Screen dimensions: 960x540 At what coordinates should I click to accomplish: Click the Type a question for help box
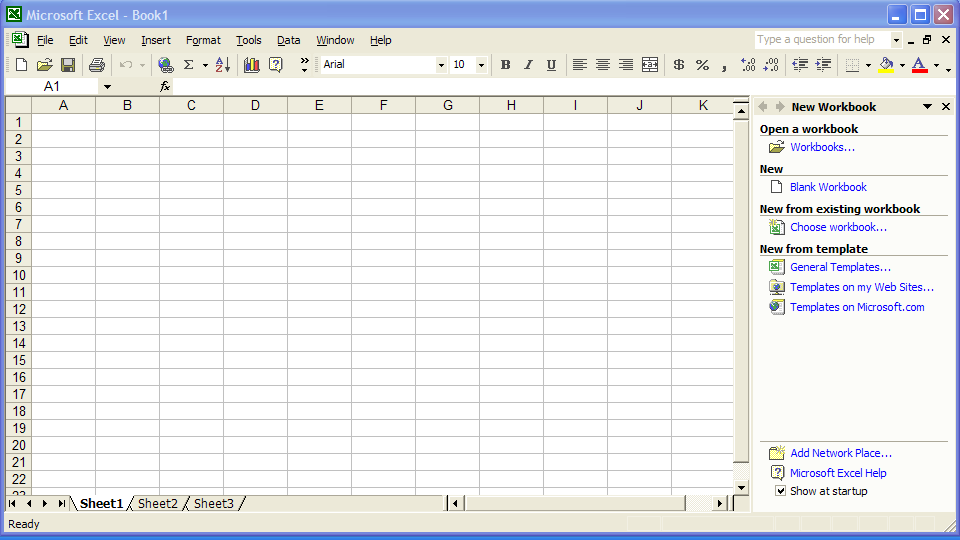821,40
